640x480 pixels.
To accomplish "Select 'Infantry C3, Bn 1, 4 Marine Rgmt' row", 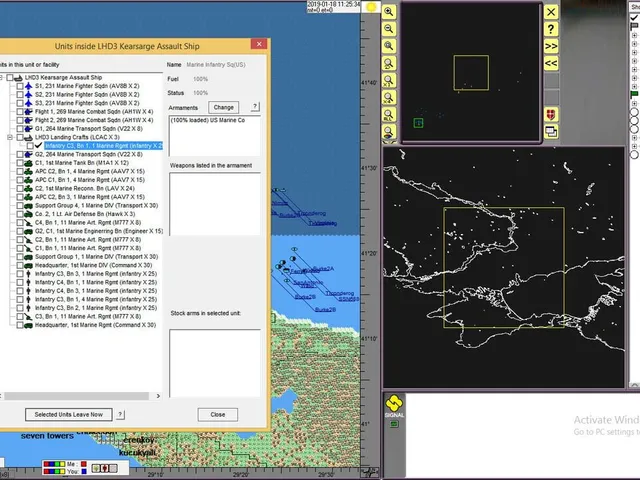I will (x=96, y=300).
